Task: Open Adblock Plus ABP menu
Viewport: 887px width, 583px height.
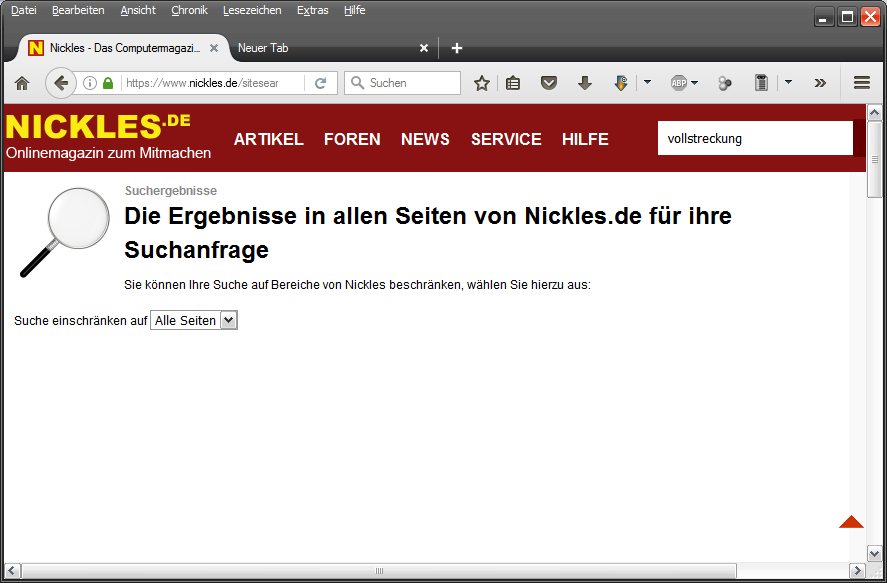Action: point(684,84)
